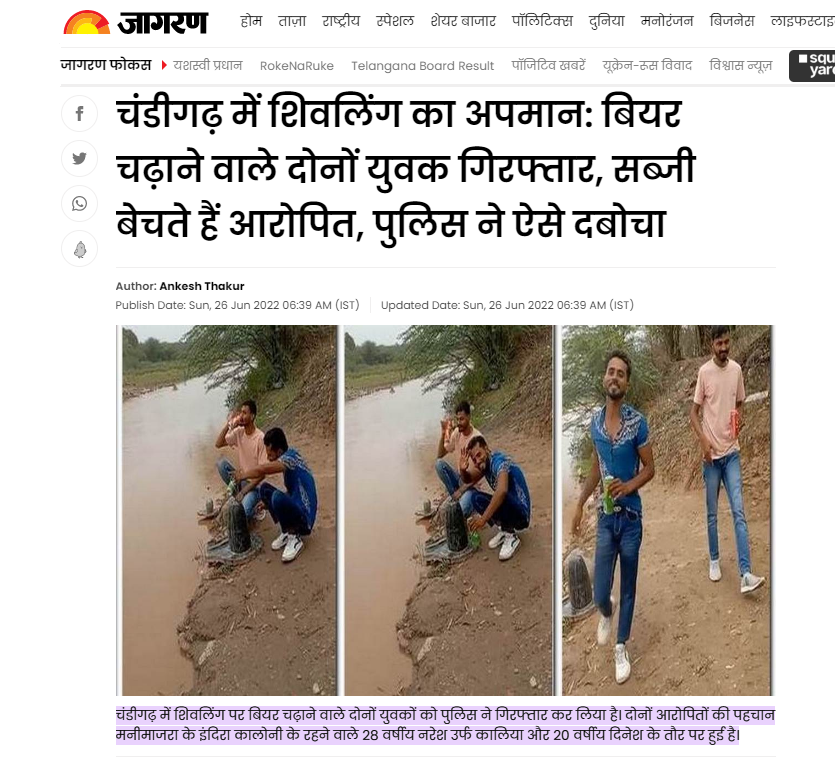Open the यशस्वी प्रधान topic link

point(208,65)
